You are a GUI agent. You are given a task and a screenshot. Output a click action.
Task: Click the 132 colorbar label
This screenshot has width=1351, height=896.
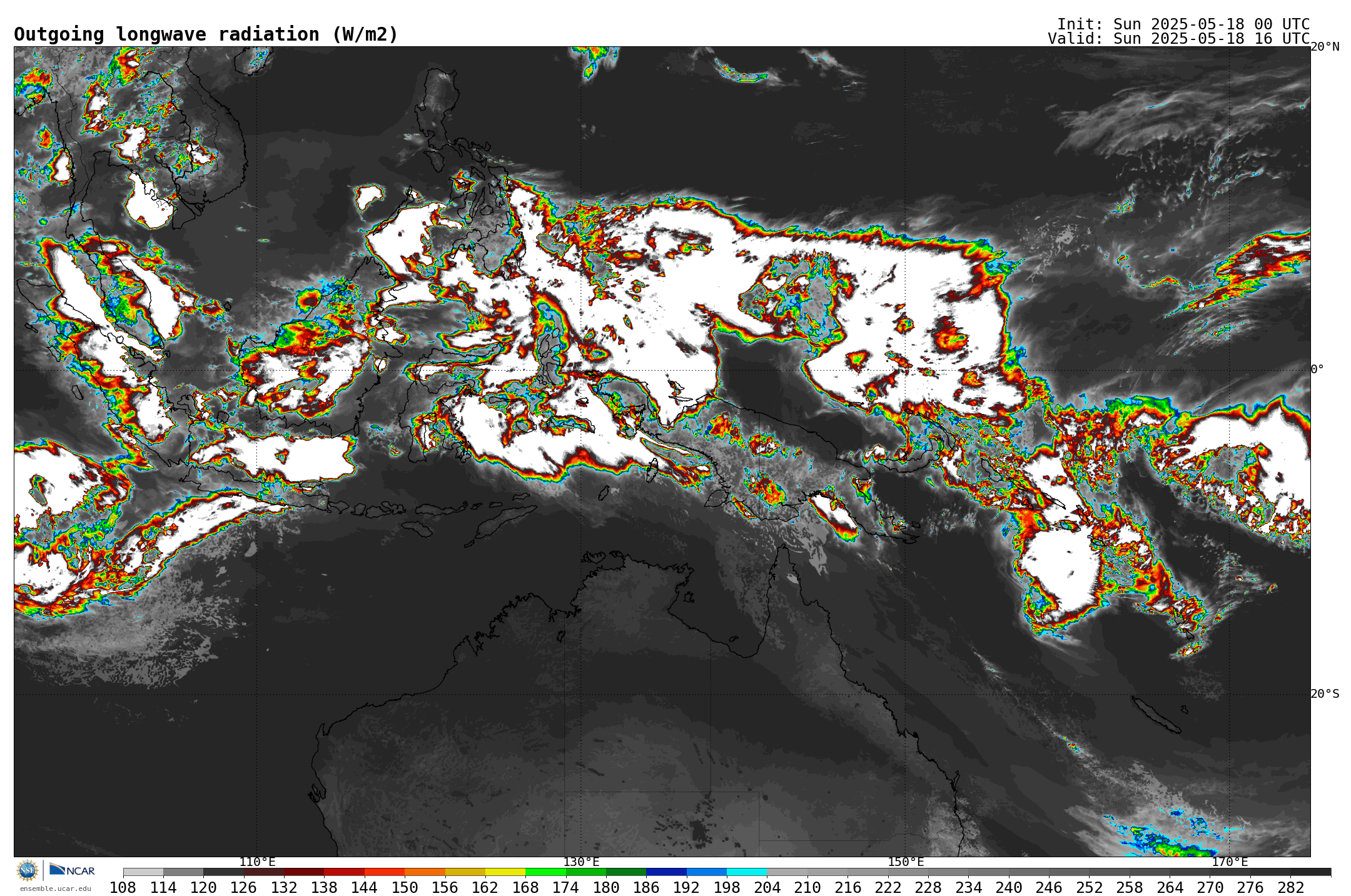click(284, 888)
